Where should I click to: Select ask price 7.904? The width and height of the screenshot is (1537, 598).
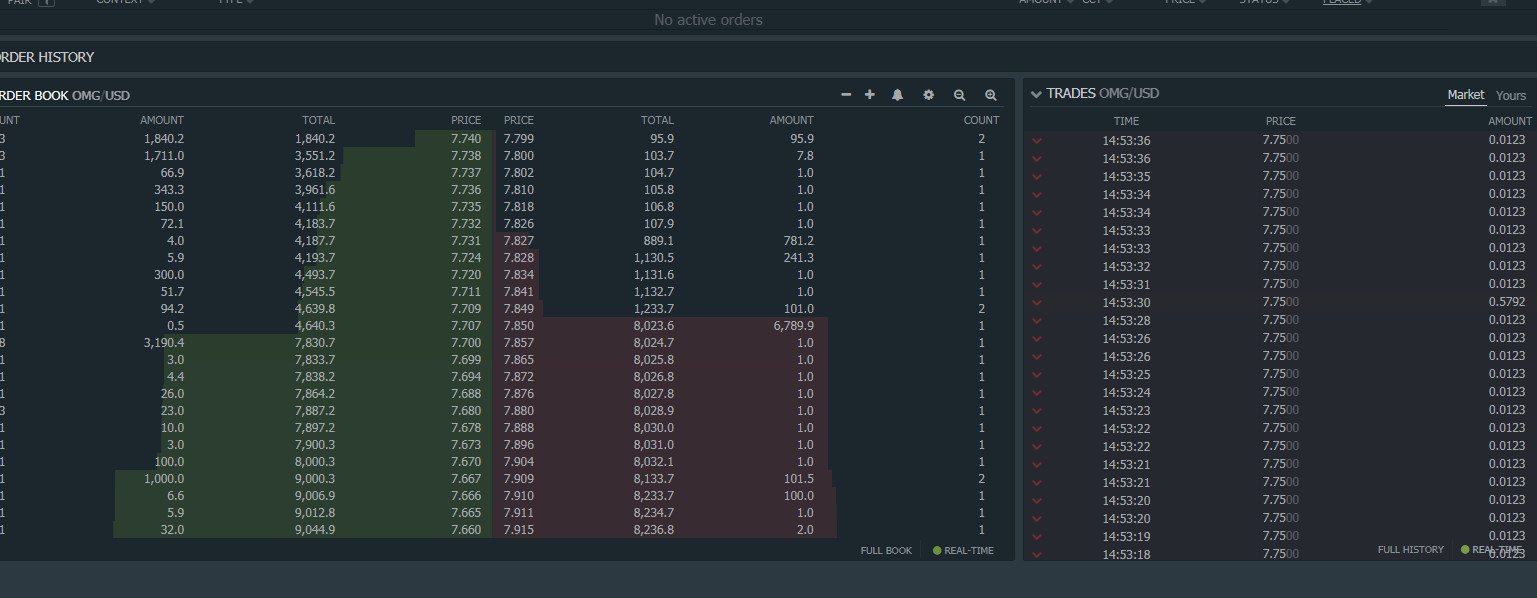coord(519,462)
